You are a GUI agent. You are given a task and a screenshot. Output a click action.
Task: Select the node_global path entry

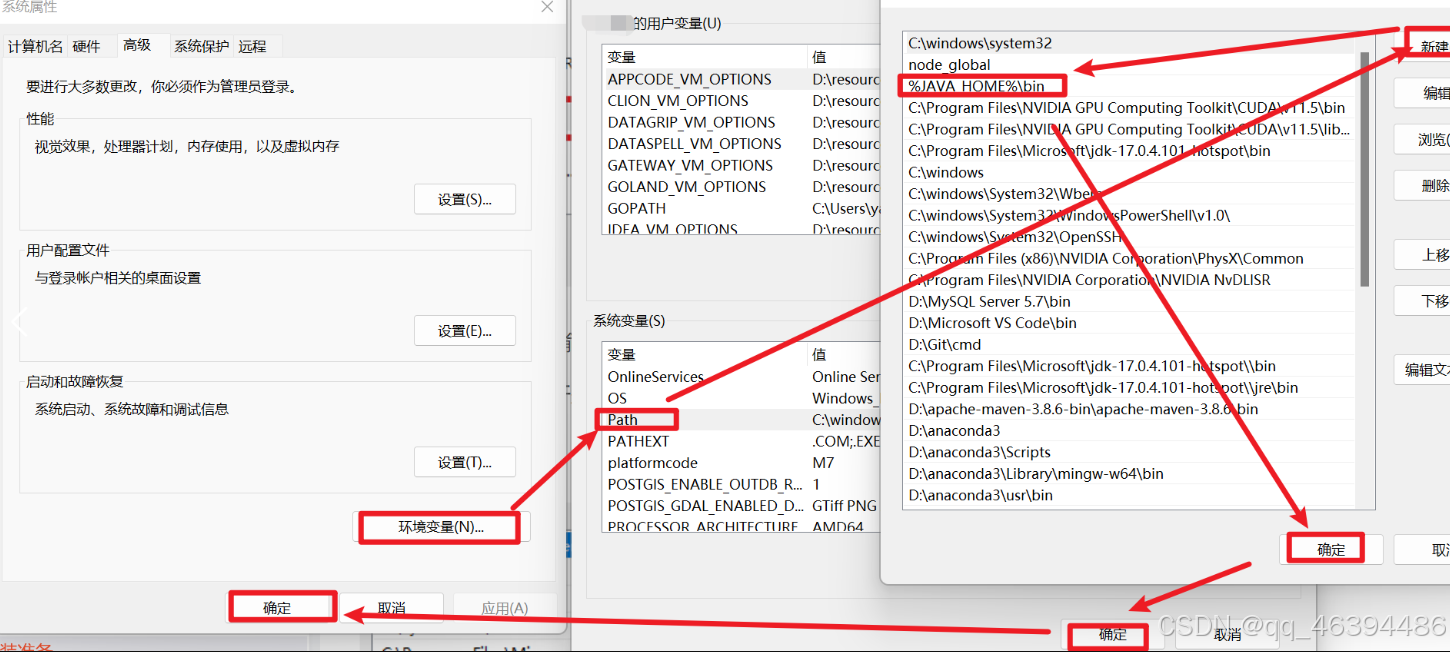click(x=1130, y=65)
